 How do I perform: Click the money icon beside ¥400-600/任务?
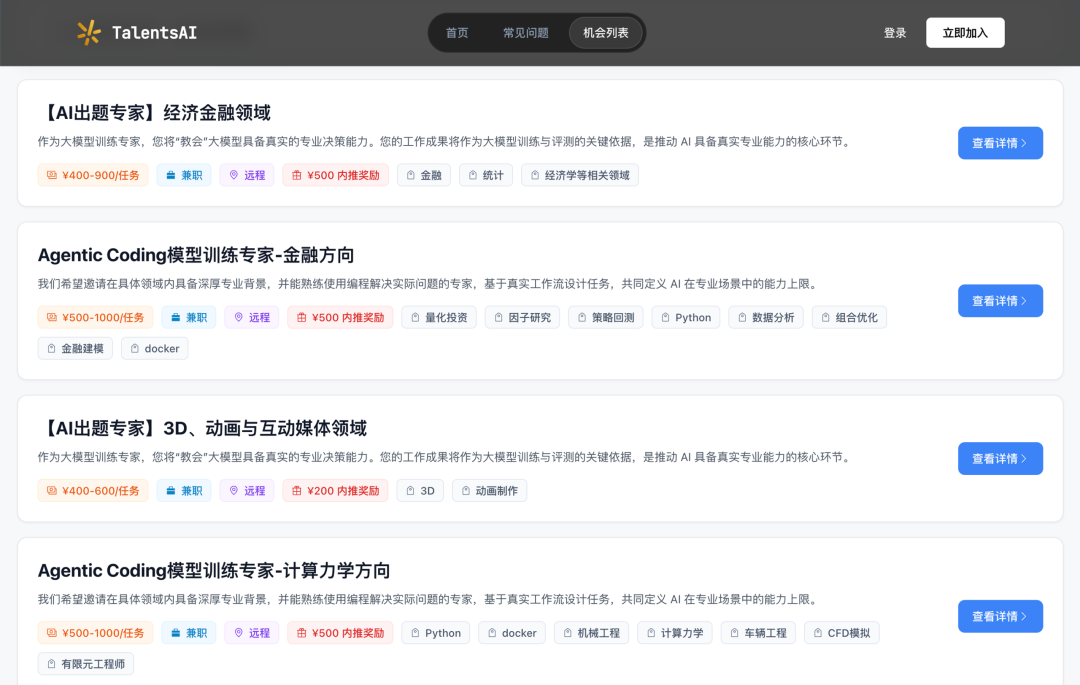coord(52,490)
